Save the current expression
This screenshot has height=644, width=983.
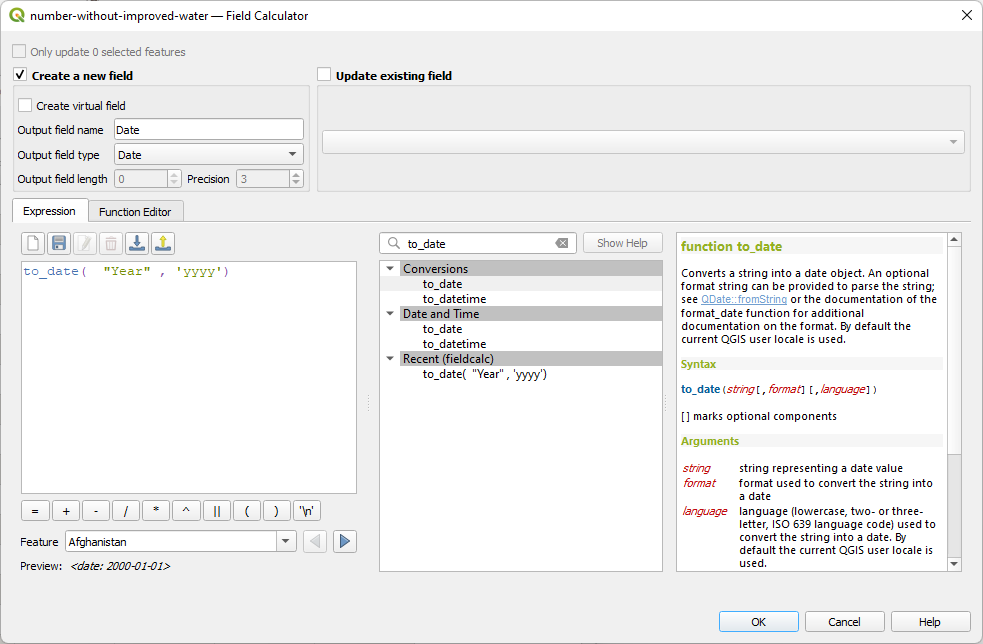point(60,243)
